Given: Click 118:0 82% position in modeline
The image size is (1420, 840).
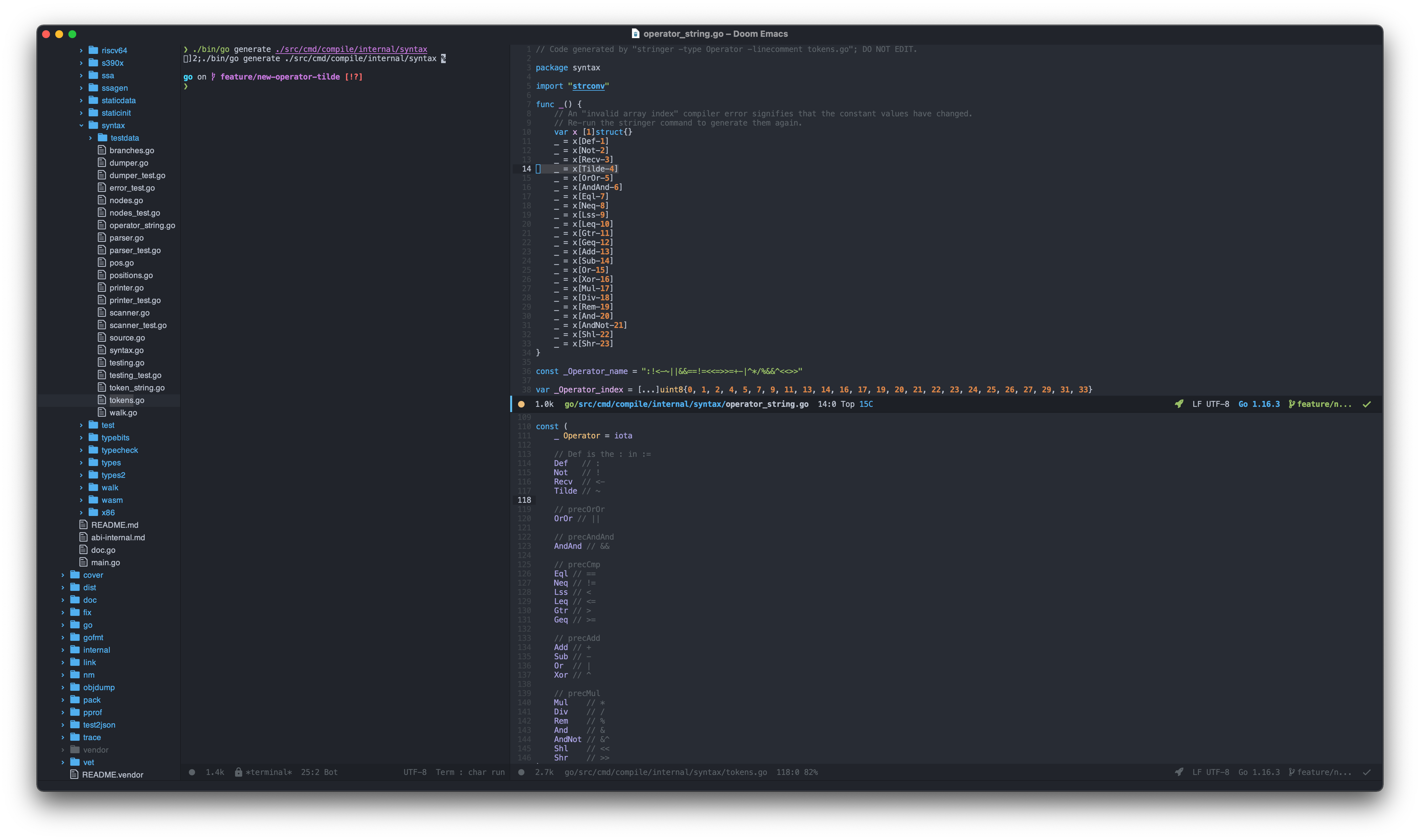Looking at the screenshot, I should 797,772.
